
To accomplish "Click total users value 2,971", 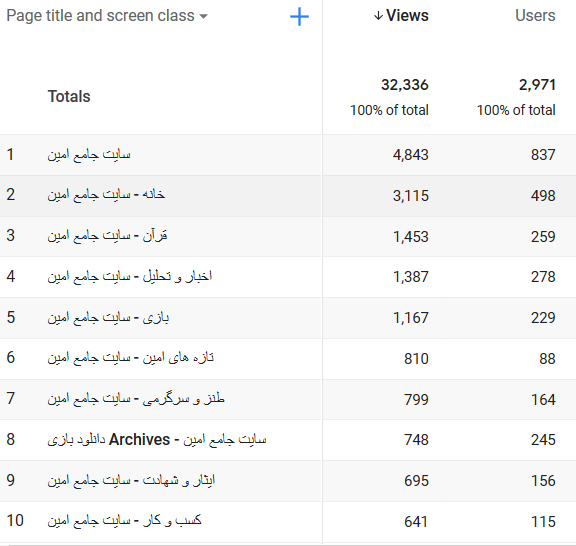I will (537, 85).
